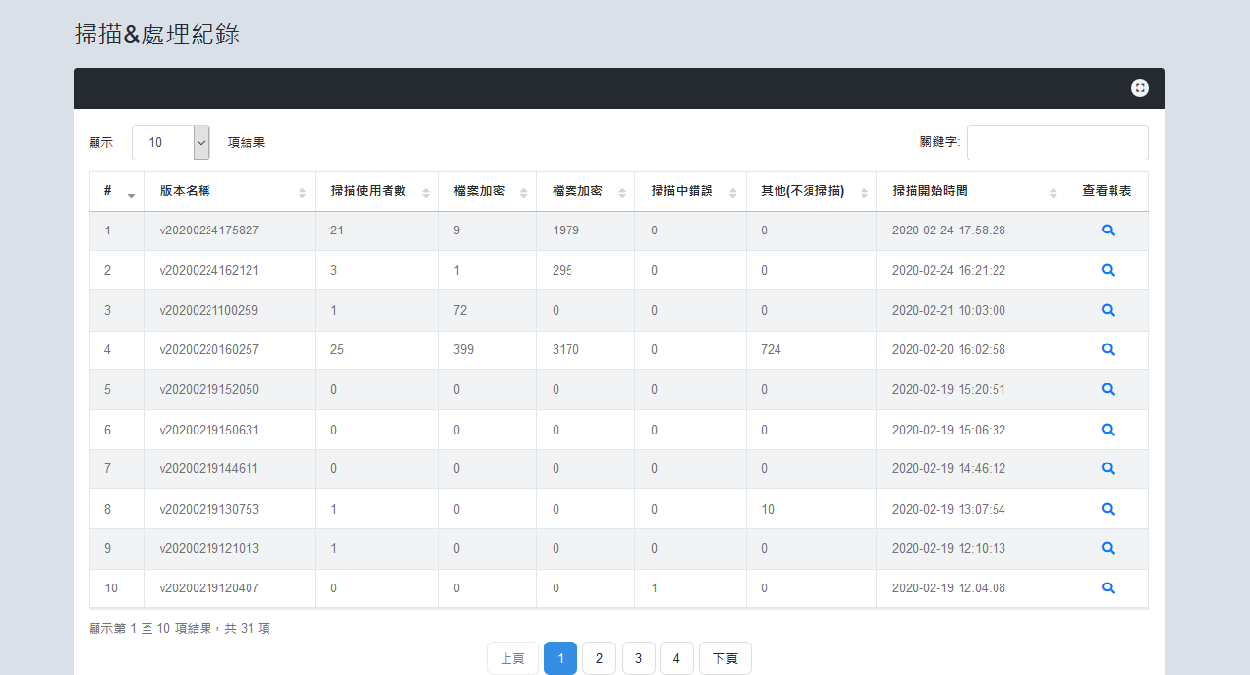
Task: Click the fullscreen expand icon in dark header
Action: click(x=1139, y=88)
